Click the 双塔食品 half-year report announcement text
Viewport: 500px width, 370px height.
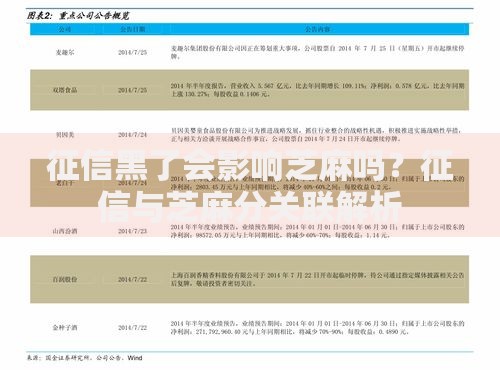[317, 90]
